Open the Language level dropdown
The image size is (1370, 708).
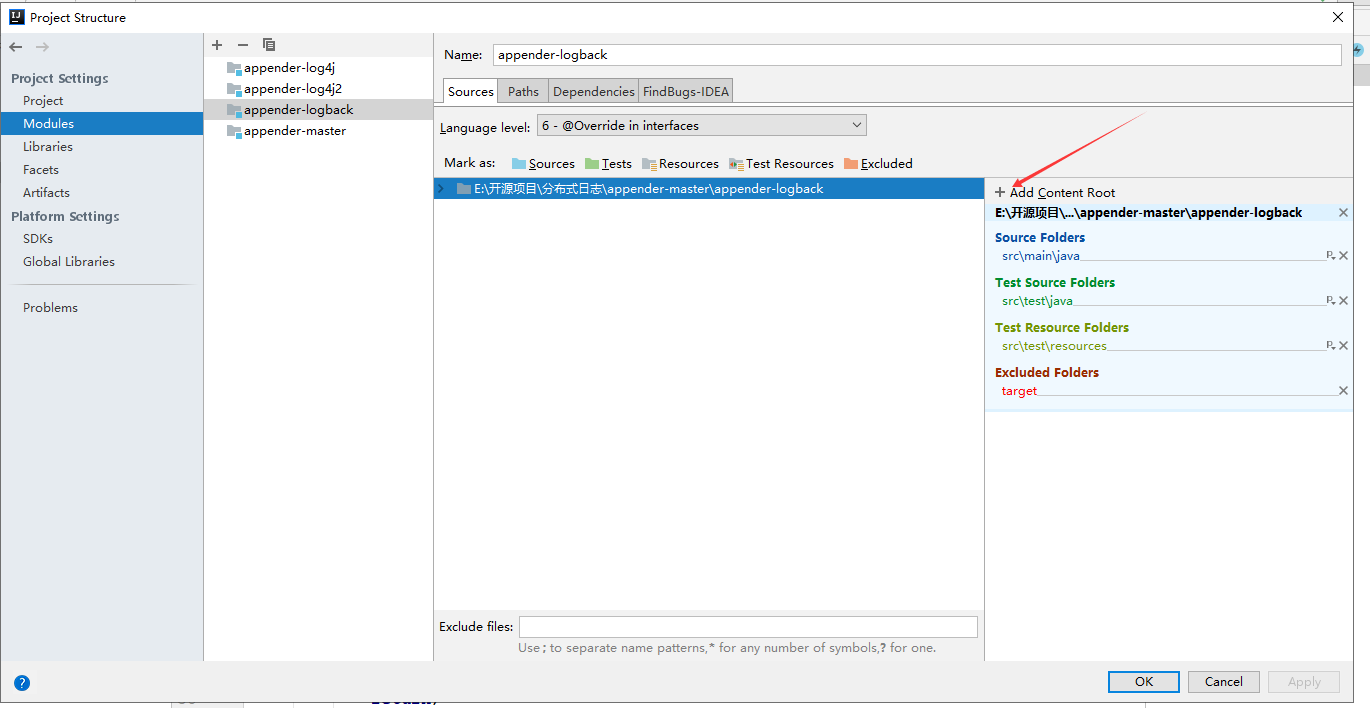point(702,125)
